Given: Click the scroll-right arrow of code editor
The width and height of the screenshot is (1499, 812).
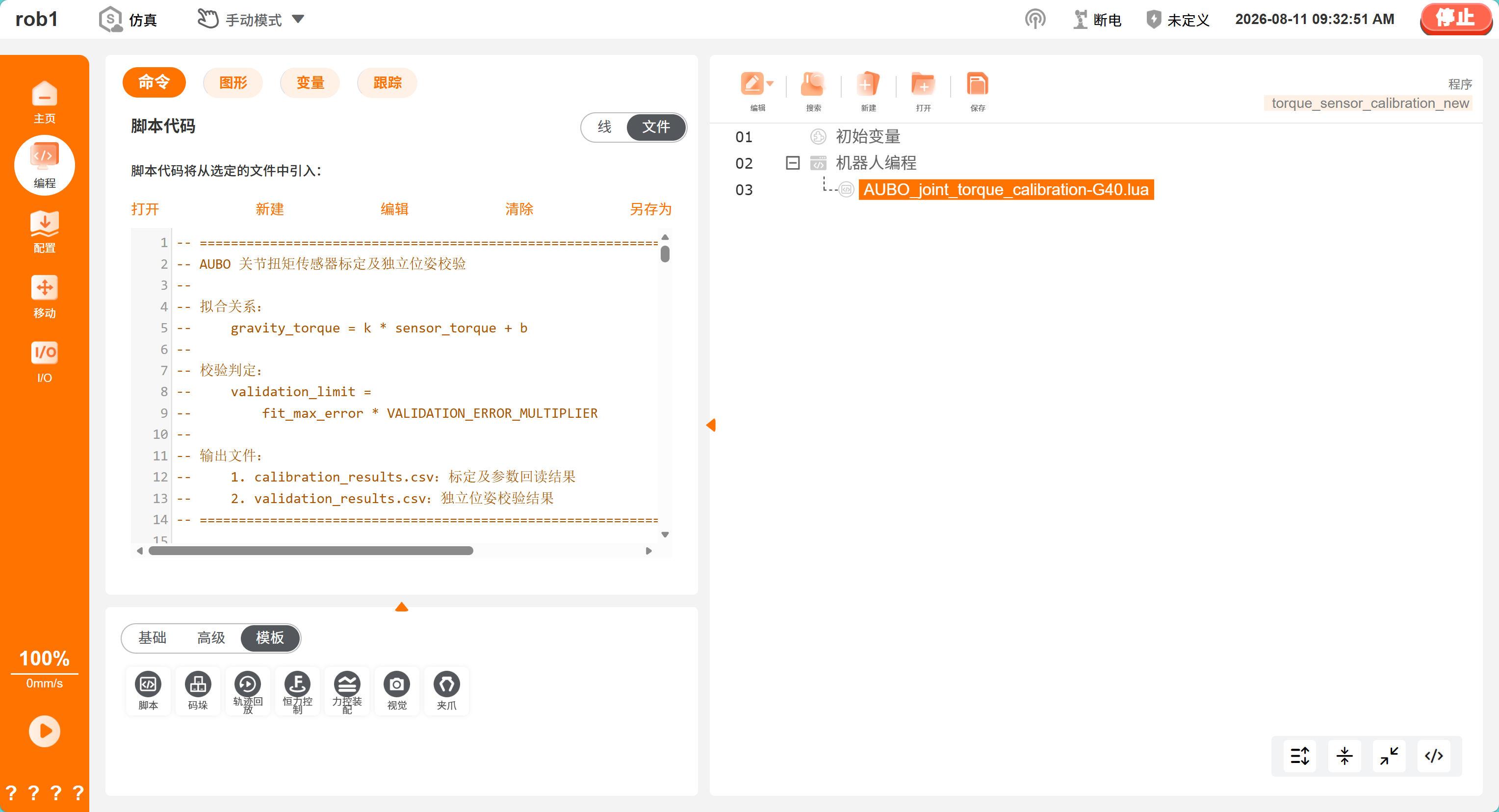Looking at the screenshot, I should coord(649,551).
